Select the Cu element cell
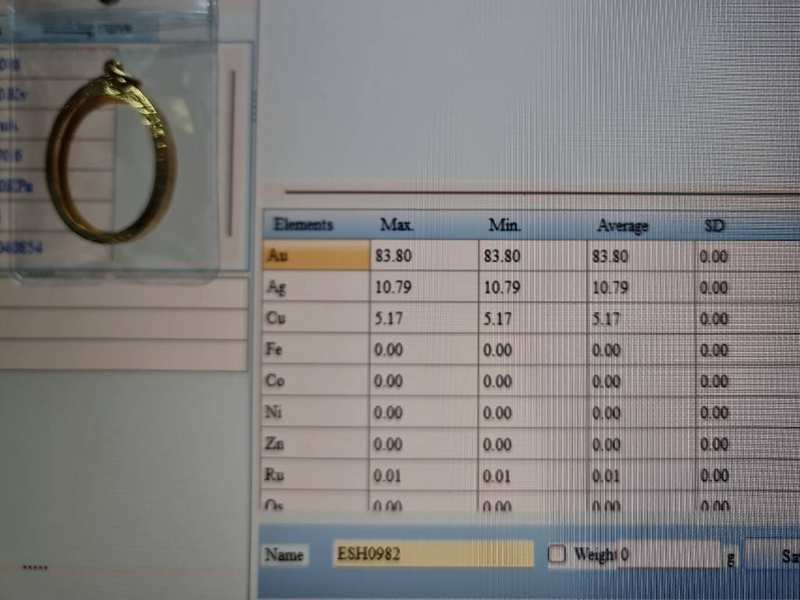800x600 pixels. [x=315, y=319]
